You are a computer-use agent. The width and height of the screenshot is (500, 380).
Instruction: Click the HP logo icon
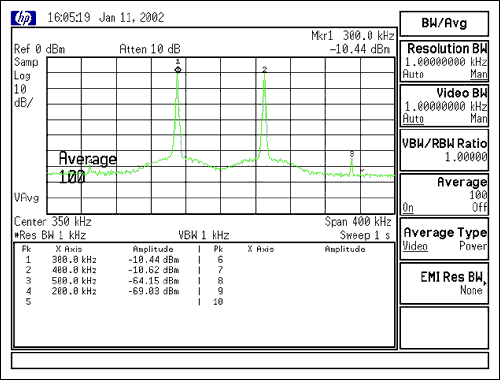point(23,18)
